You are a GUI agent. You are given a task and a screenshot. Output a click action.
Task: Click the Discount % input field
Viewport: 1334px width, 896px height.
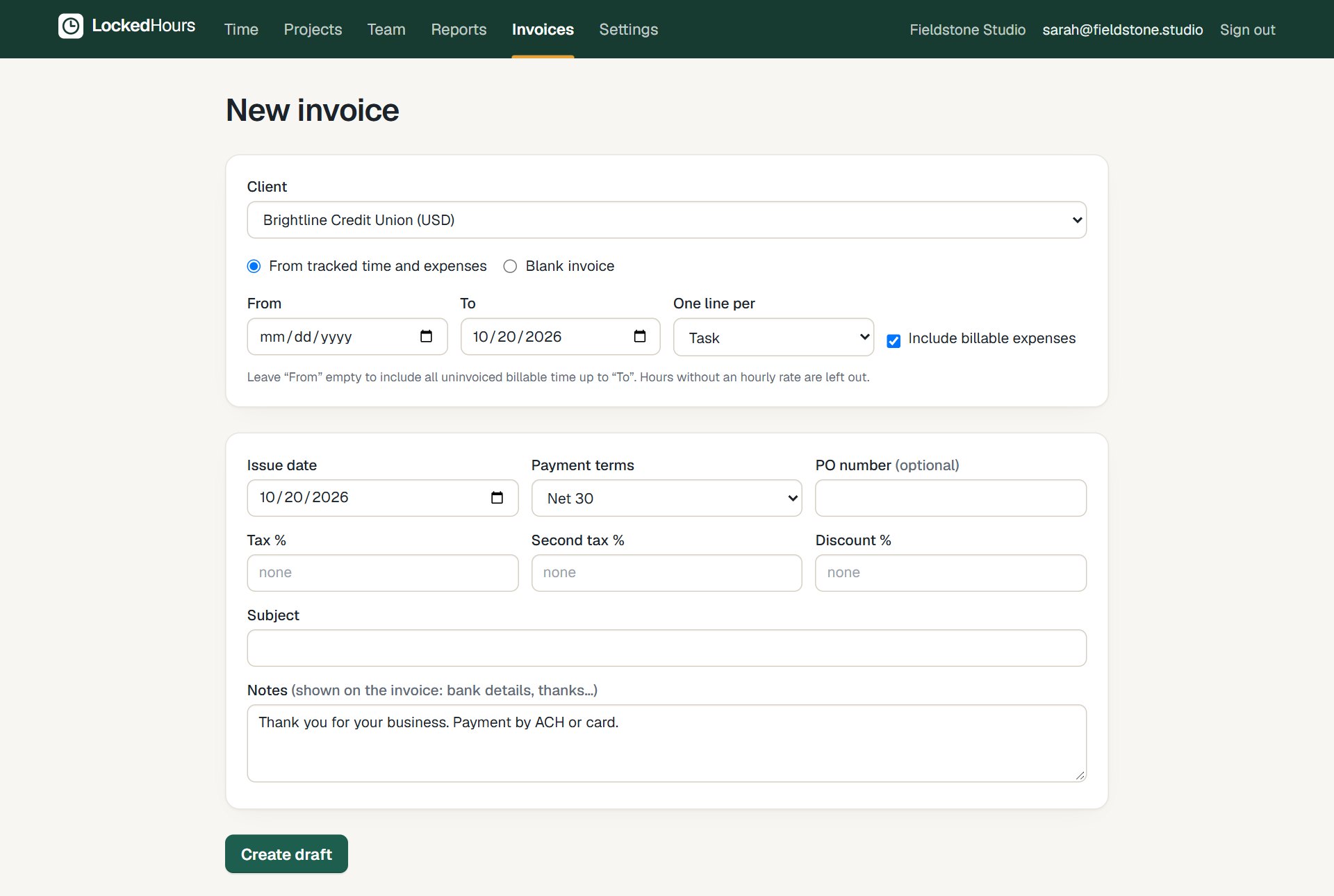pos(950,573)
